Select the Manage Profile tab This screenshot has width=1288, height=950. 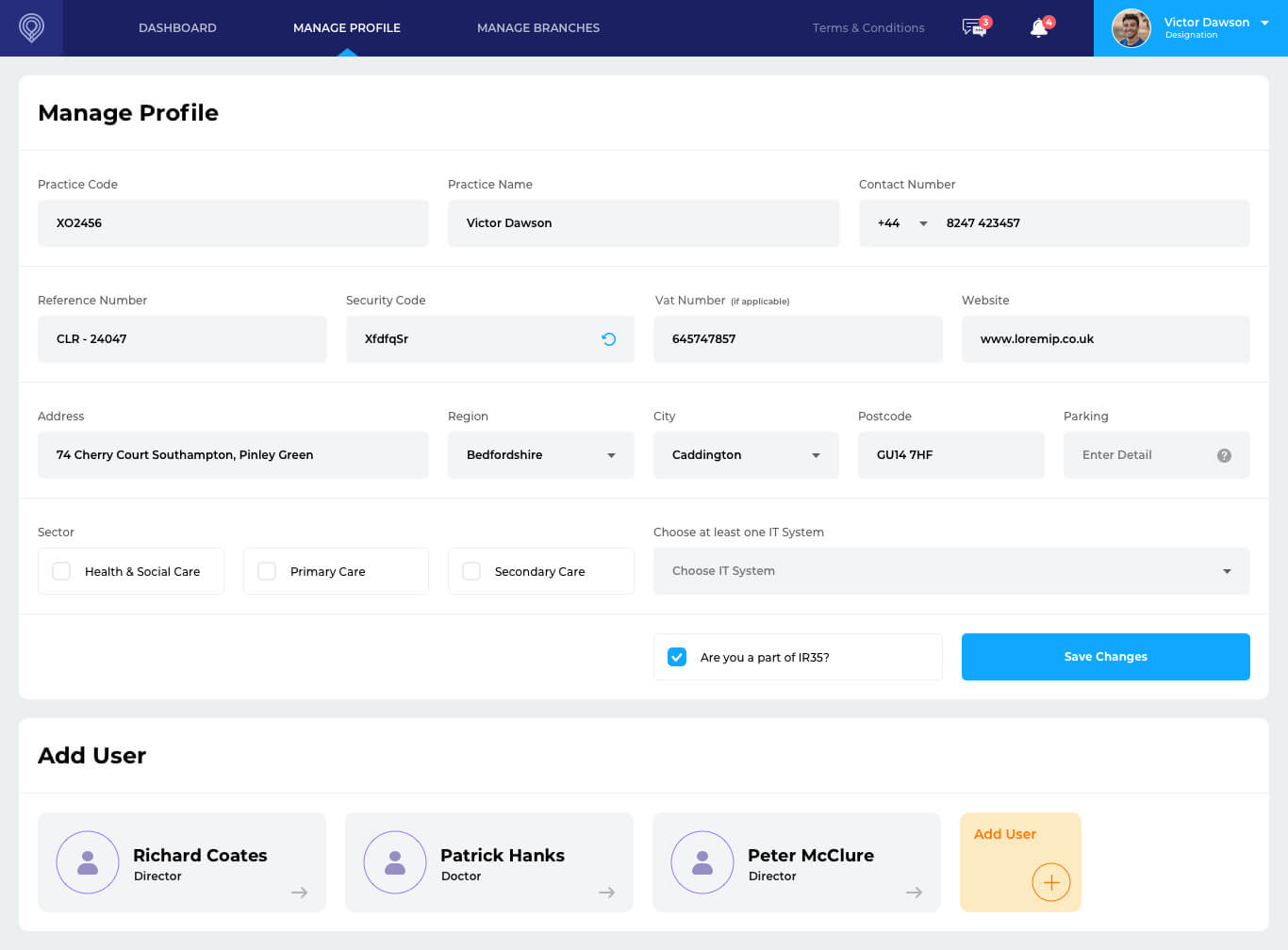pos(347,28)
